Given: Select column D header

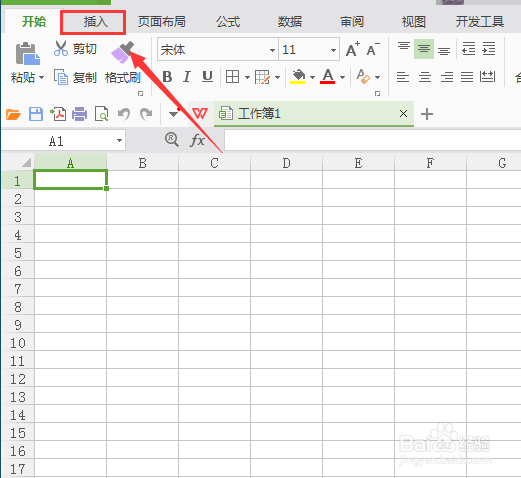Looking at the screenshot, I should 287,163.
